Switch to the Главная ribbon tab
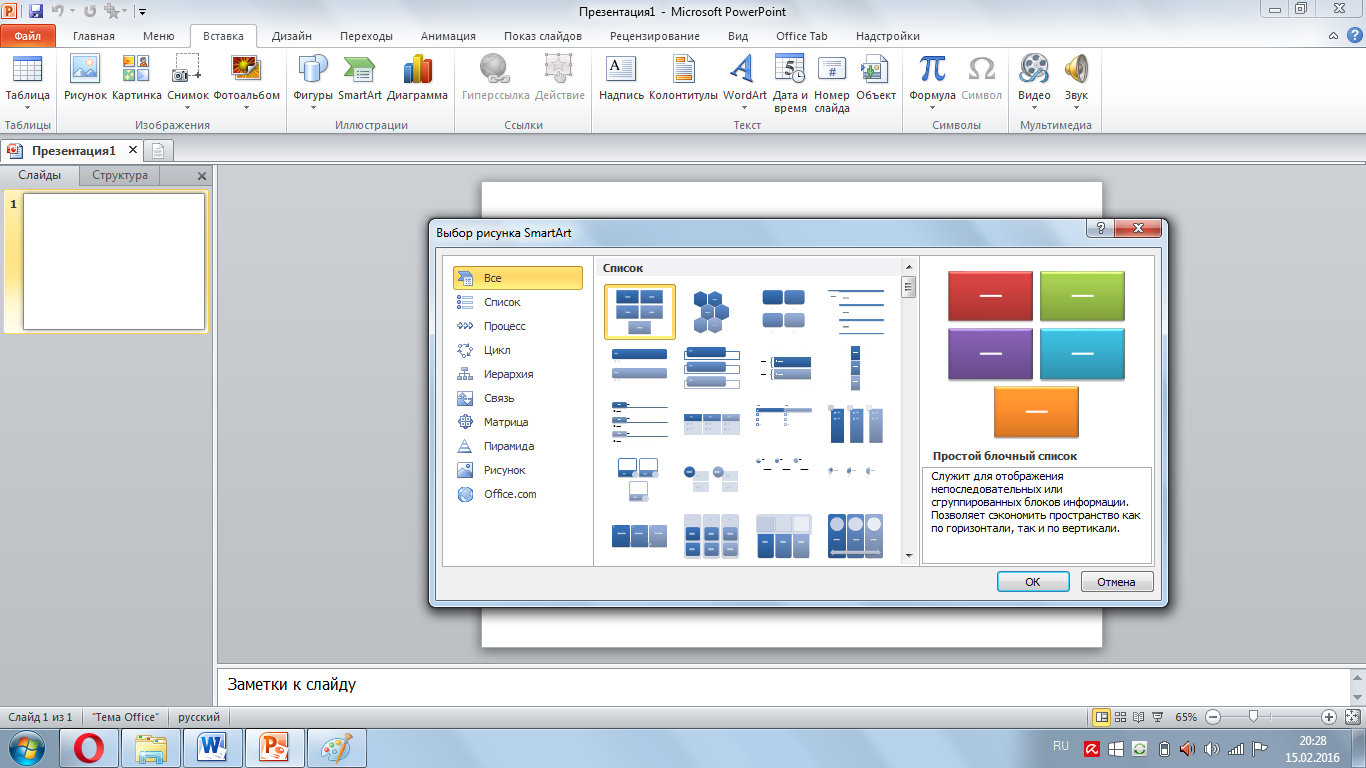Viewport: 1366px width, 768px height. (94, 36)
